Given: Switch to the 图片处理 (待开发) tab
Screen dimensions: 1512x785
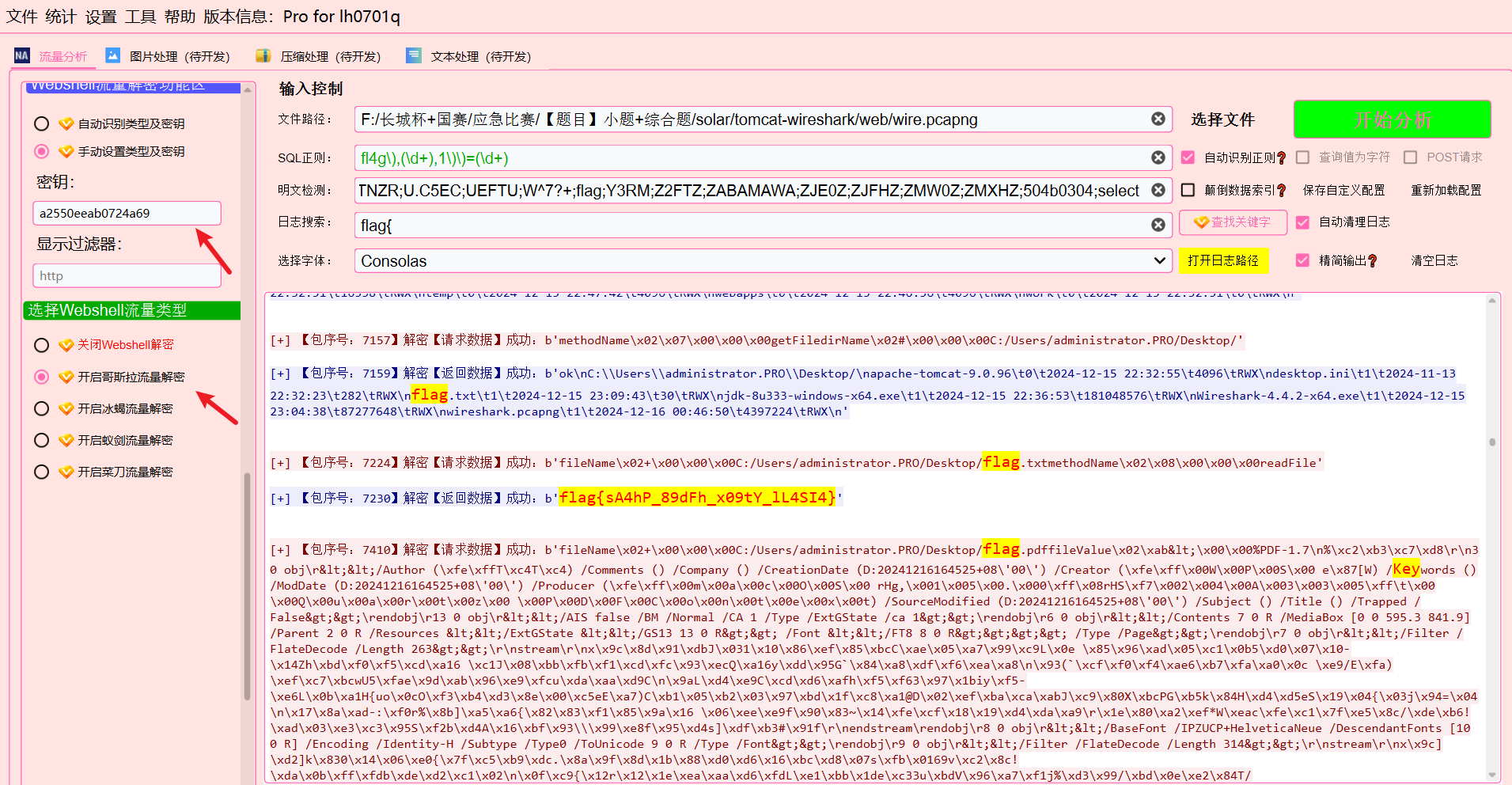Looking at the screenshot, I should 168,56.
